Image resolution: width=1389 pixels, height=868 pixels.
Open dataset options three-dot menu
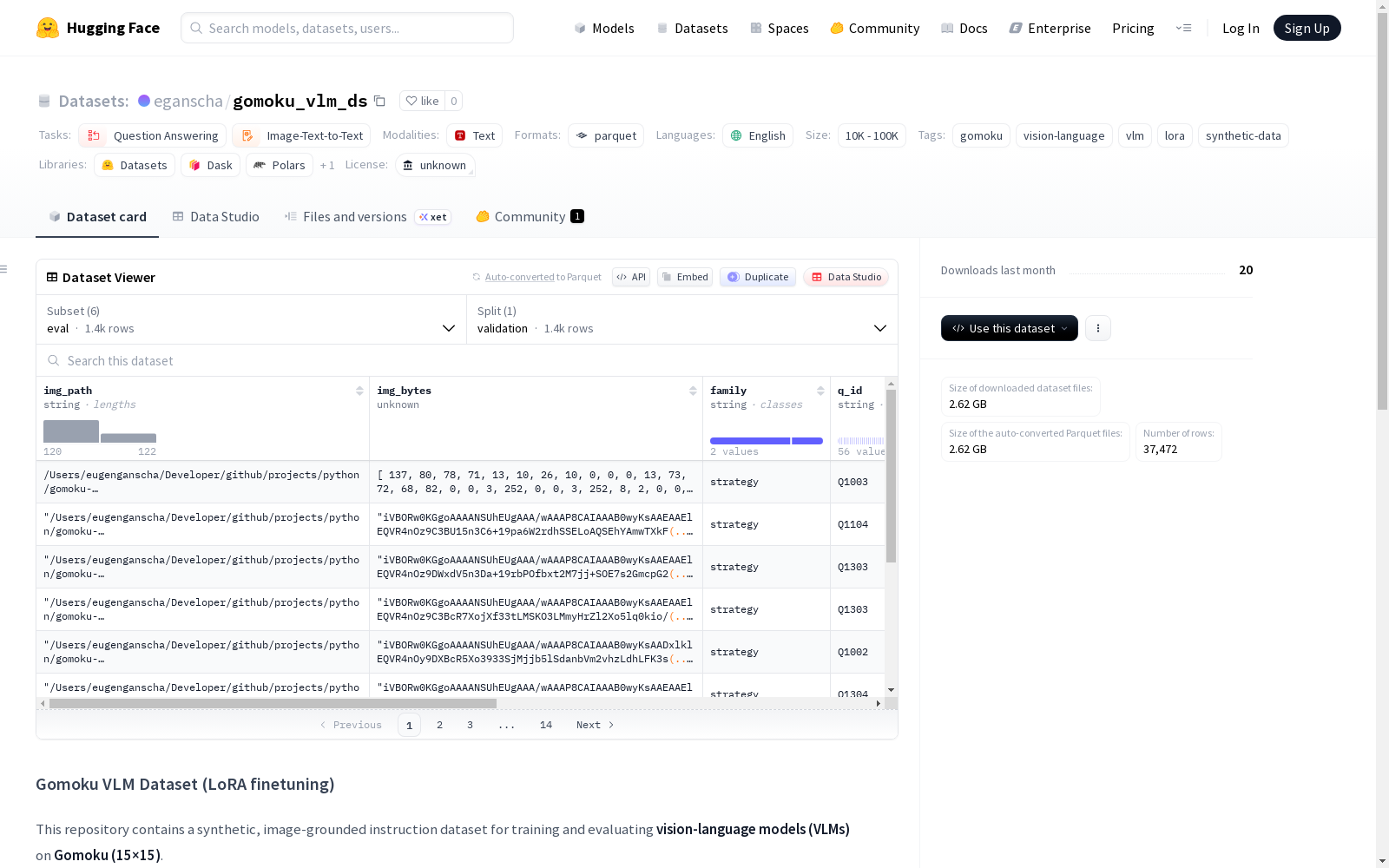[1098, 328]
